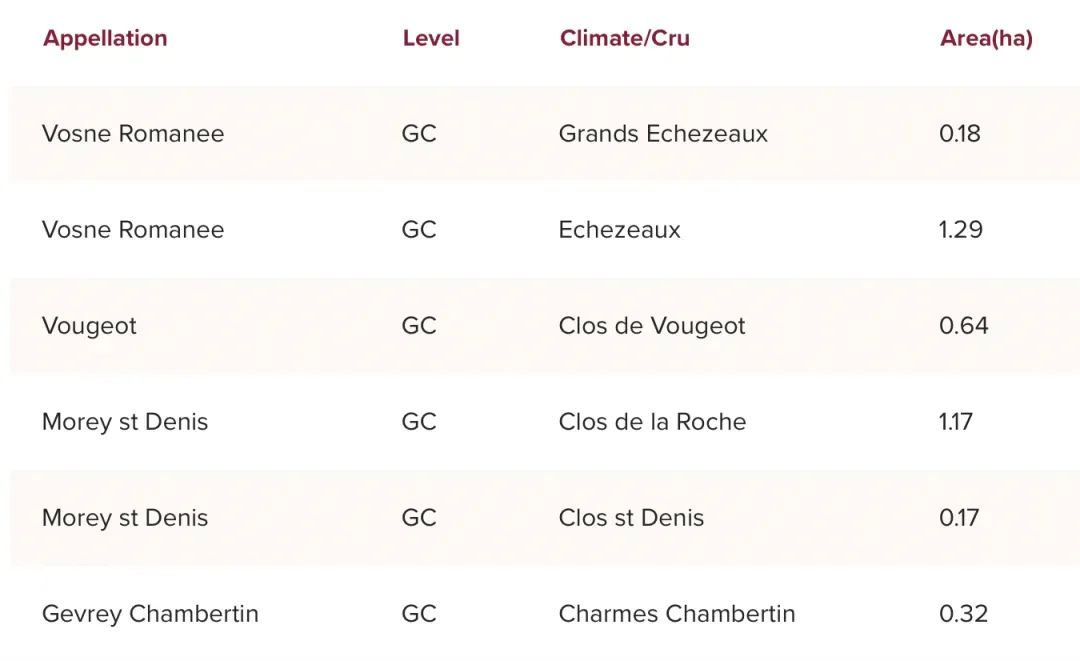Click the 0.17 area value
The width and height of the screenshot is (1080, 661).
click(959, 518)
